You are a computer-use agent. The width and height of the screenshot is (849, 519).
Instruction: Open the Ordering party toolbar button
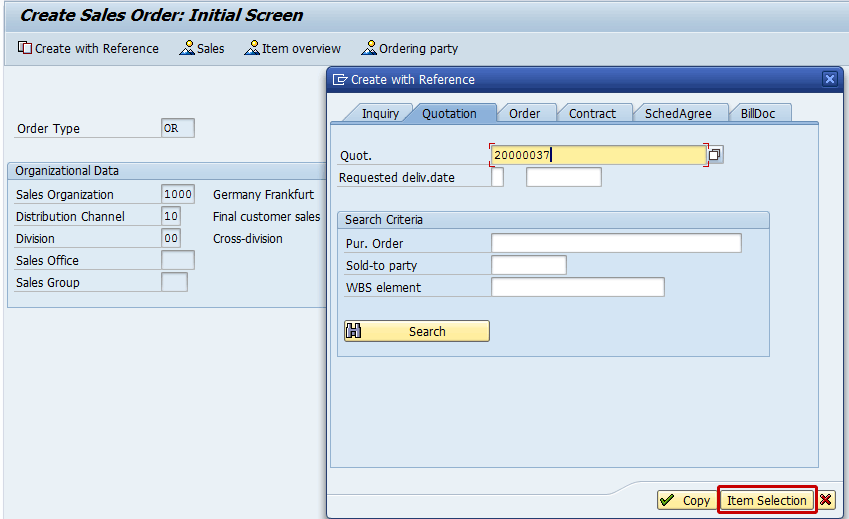coord(410,49)
